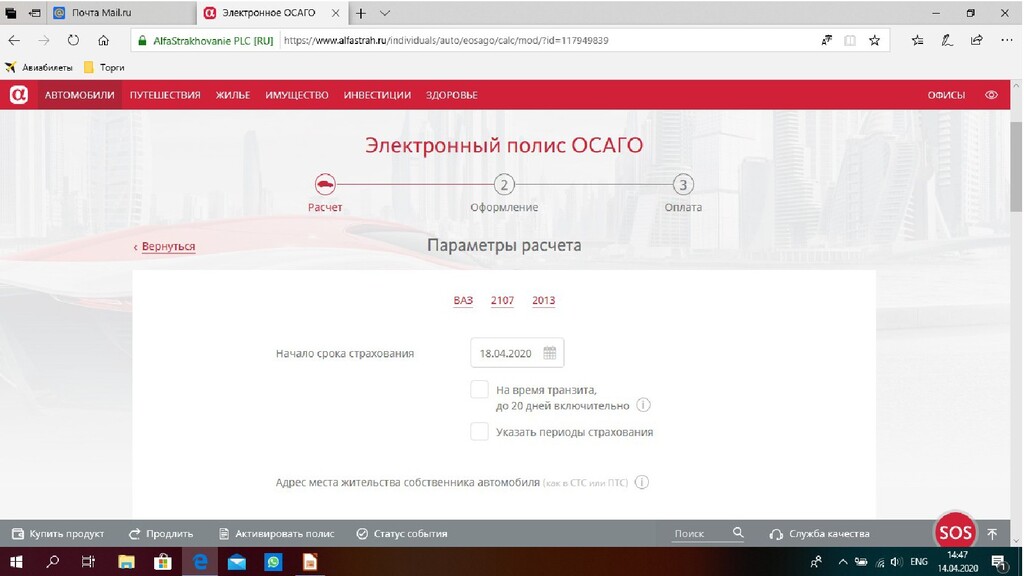Viewport: 1024px width, 576px height.
Task: Open the browser settings and more menu
Action: pos(1006,40)
